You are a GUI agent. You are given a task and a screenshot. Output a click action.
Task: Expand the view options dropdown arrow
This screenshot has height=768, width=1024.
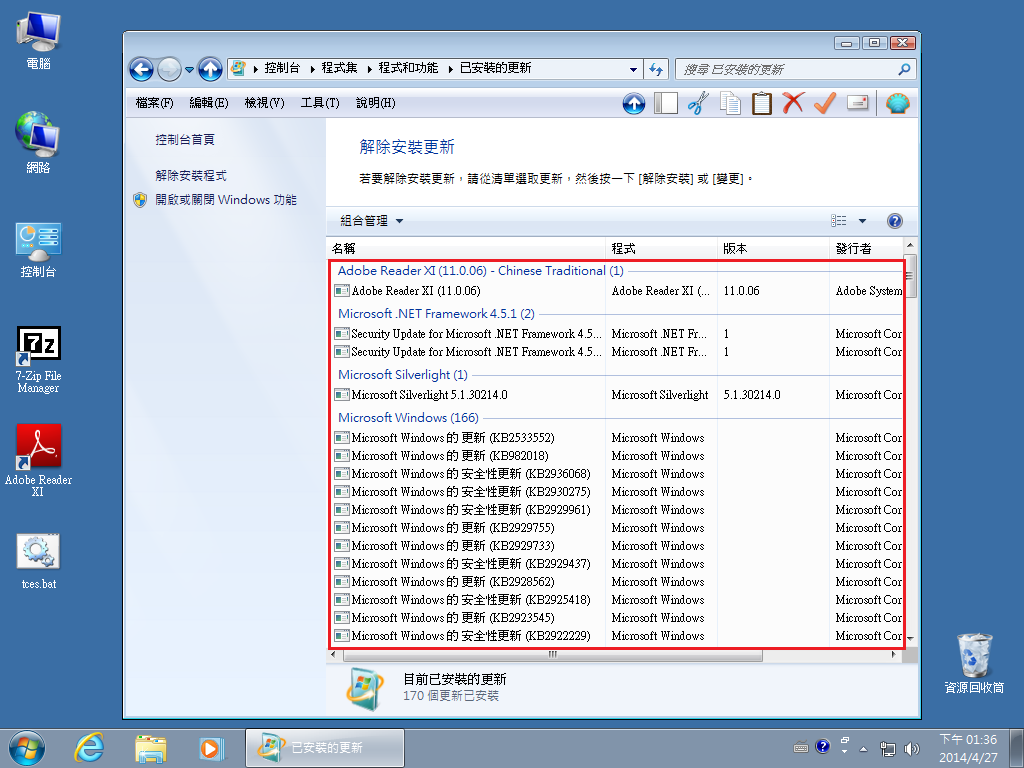point(862,221)
